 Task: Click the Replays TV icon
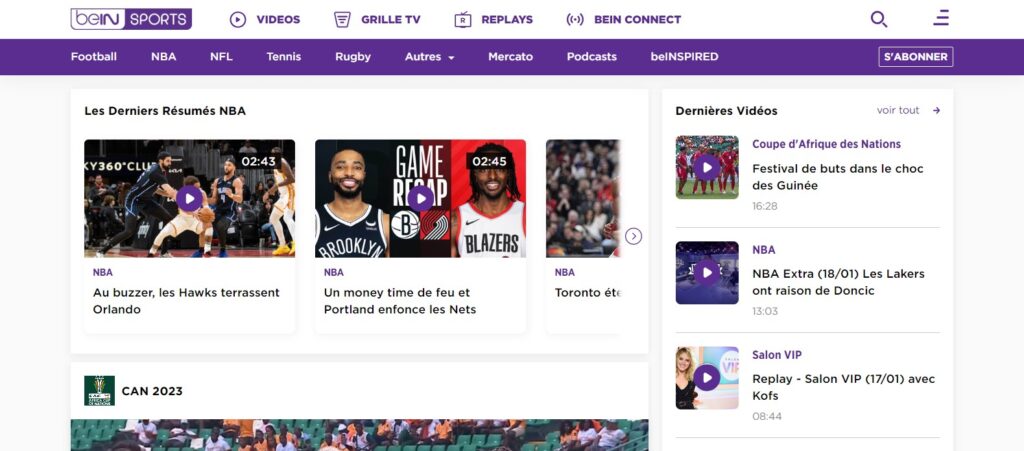coord(462,20)
